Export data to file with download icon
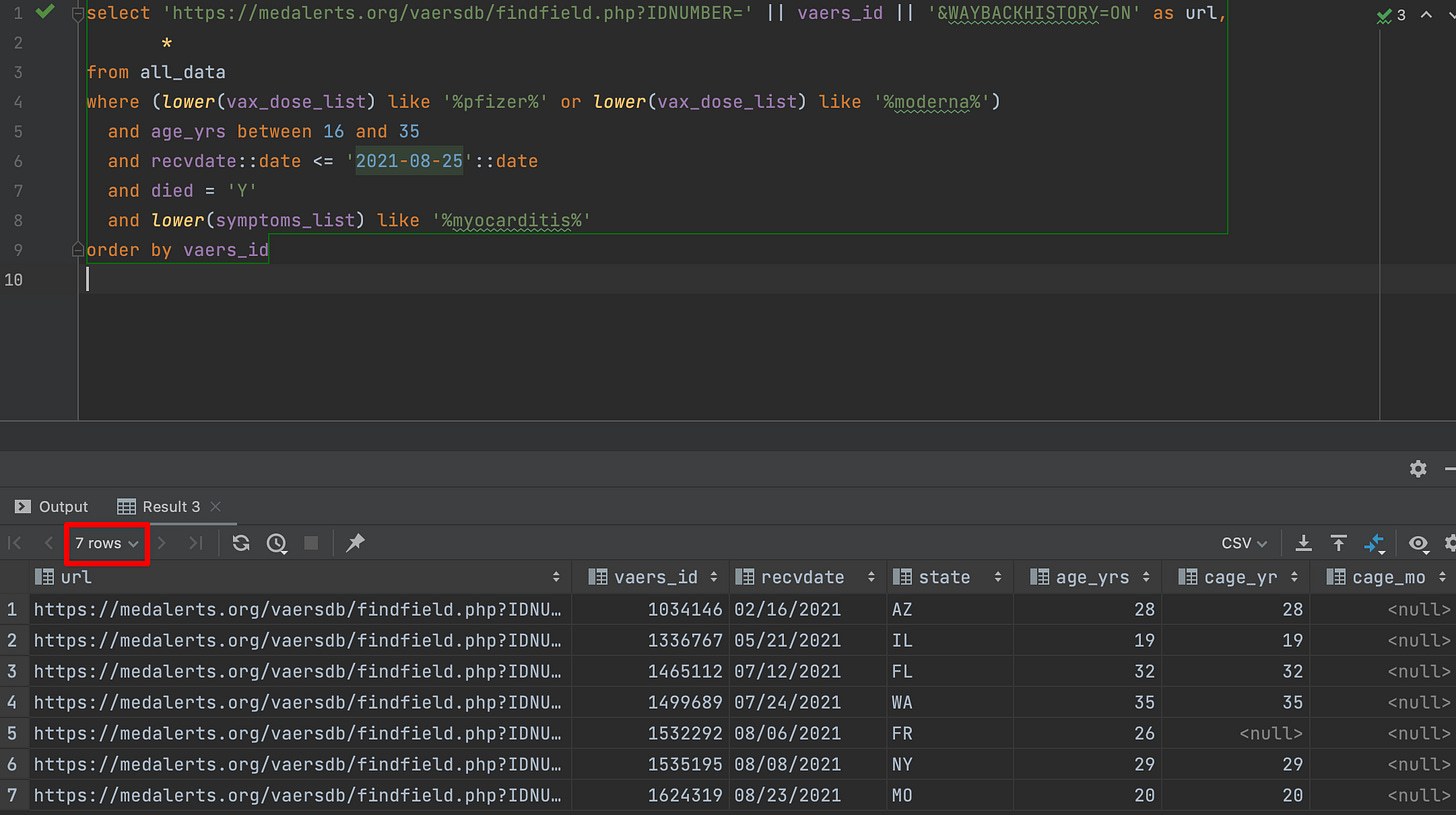This screenshot has height=815, width=1456. click(x=1304, y=543)
